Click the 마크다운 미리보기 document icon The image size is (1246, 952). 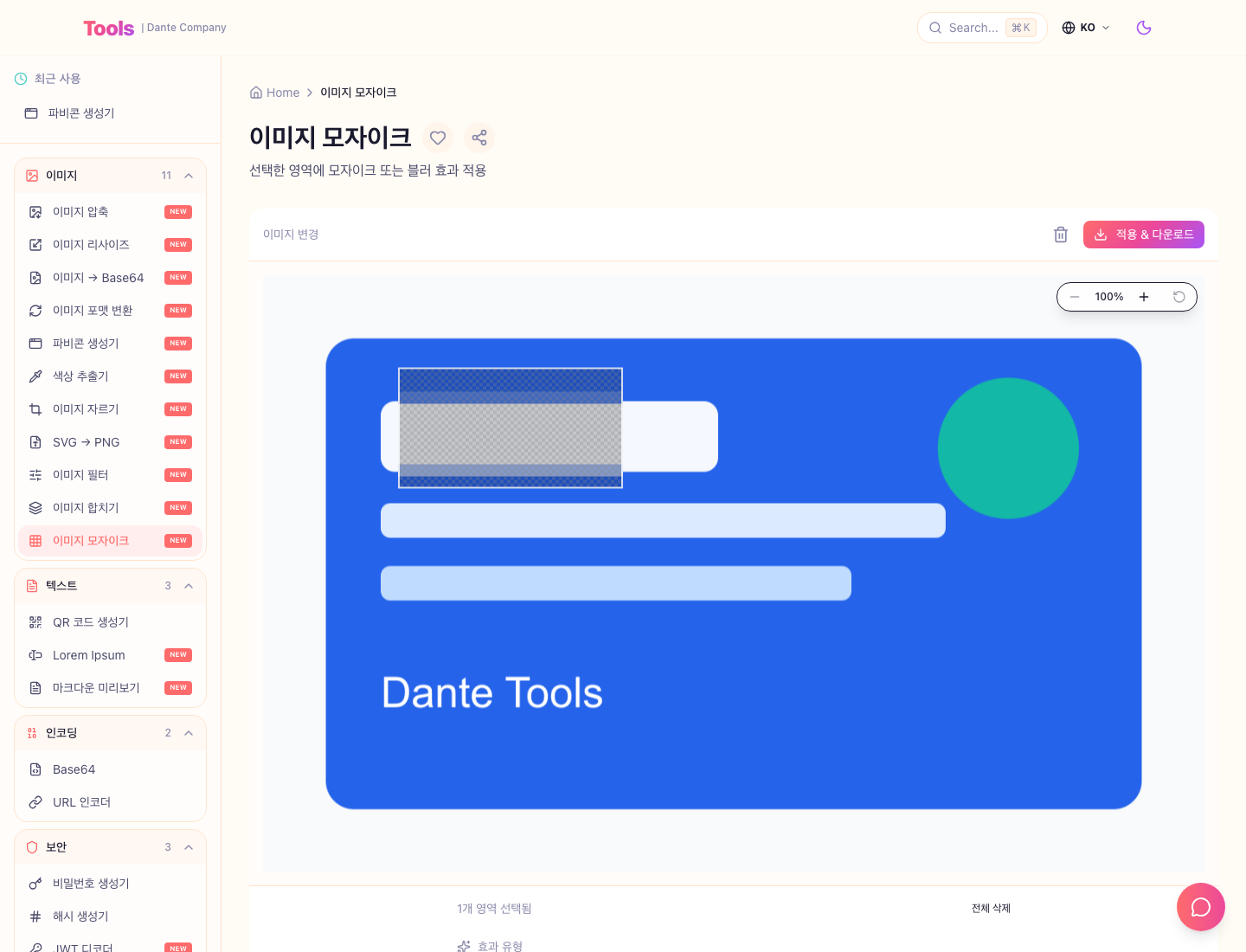35,688
